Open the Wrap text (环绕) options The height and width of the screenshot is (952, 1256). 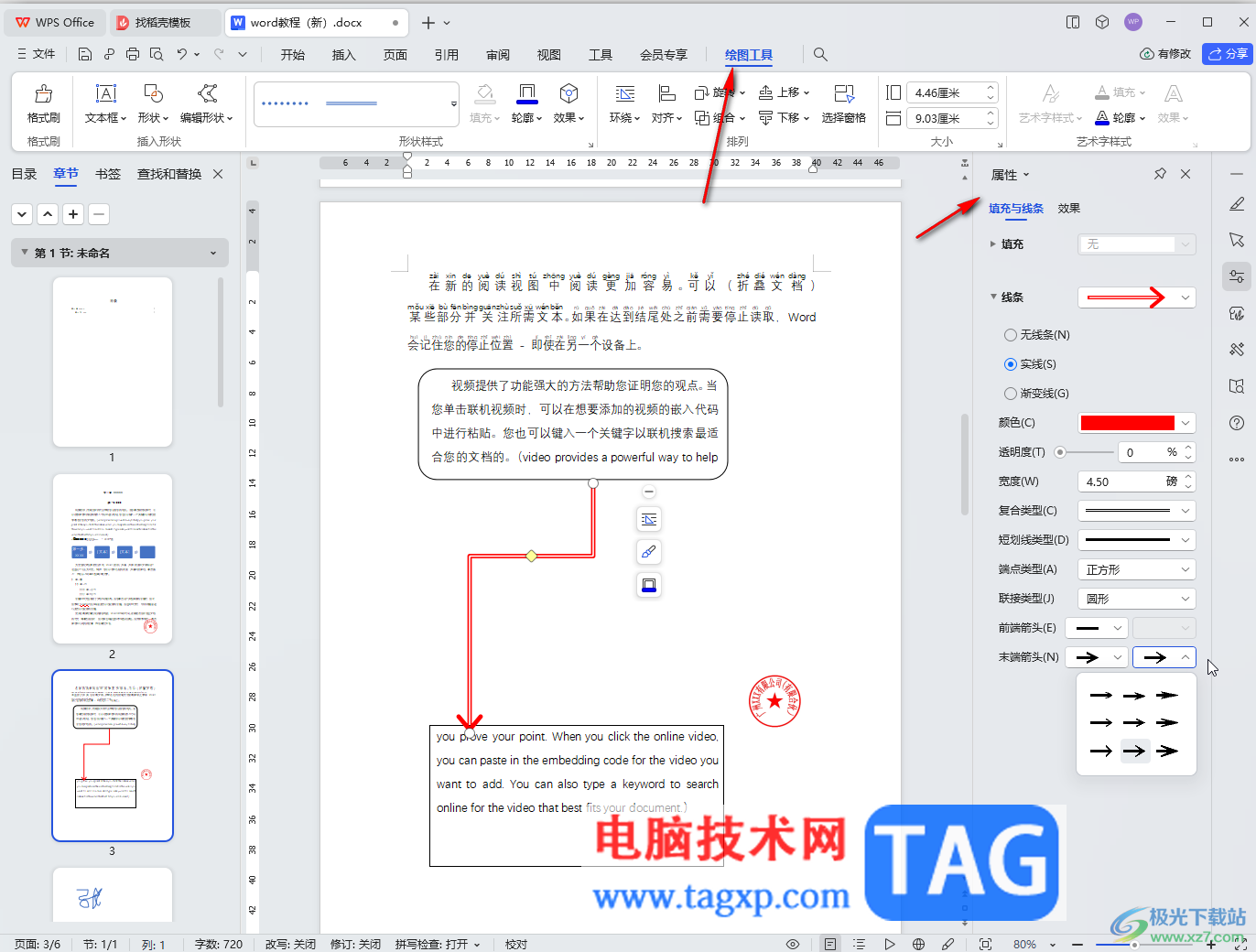tap(625, 103)
